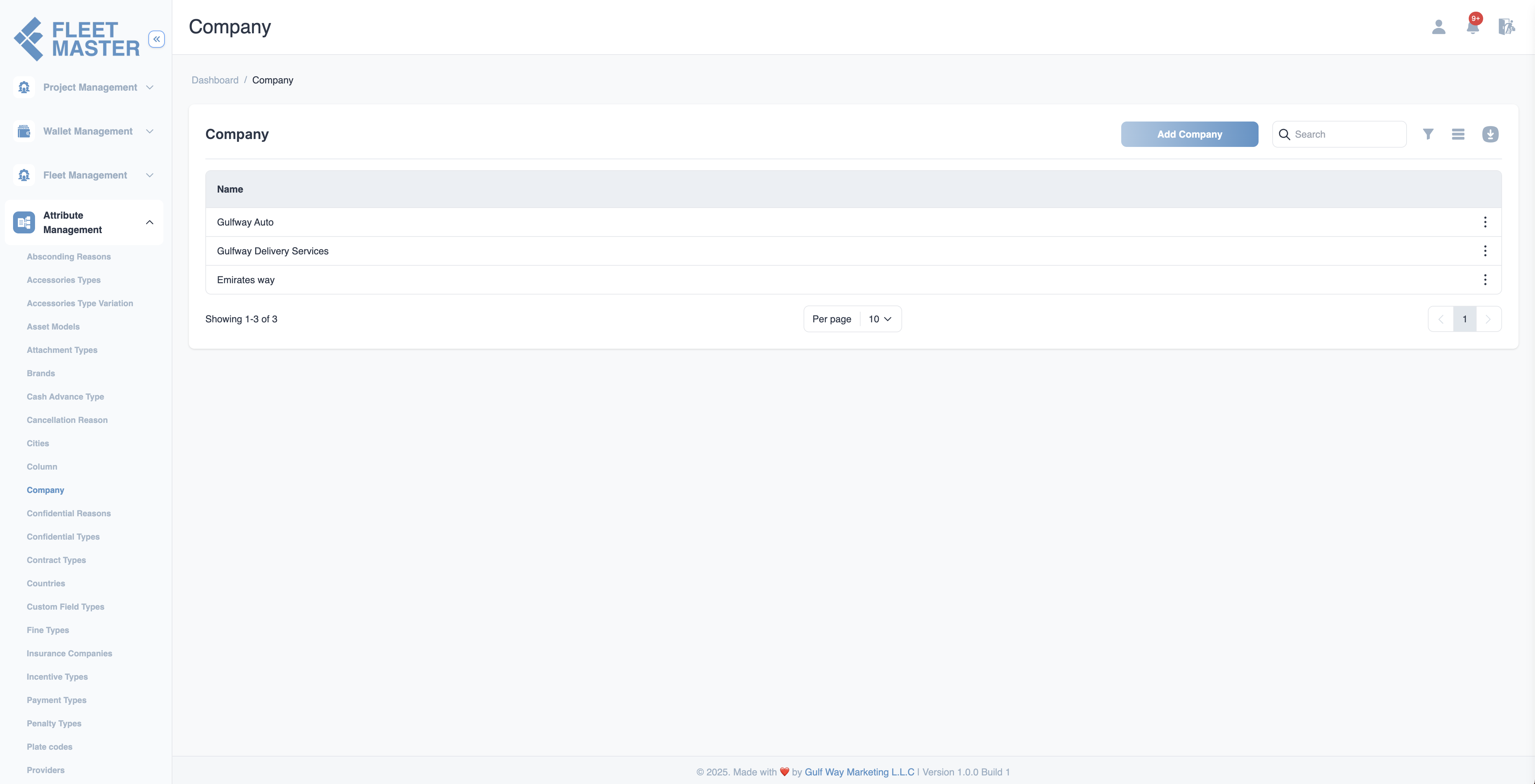This screenshot has height=784, width=1535.
Task: Click the Gulfway Auto row name
Action: coord(245,222)
